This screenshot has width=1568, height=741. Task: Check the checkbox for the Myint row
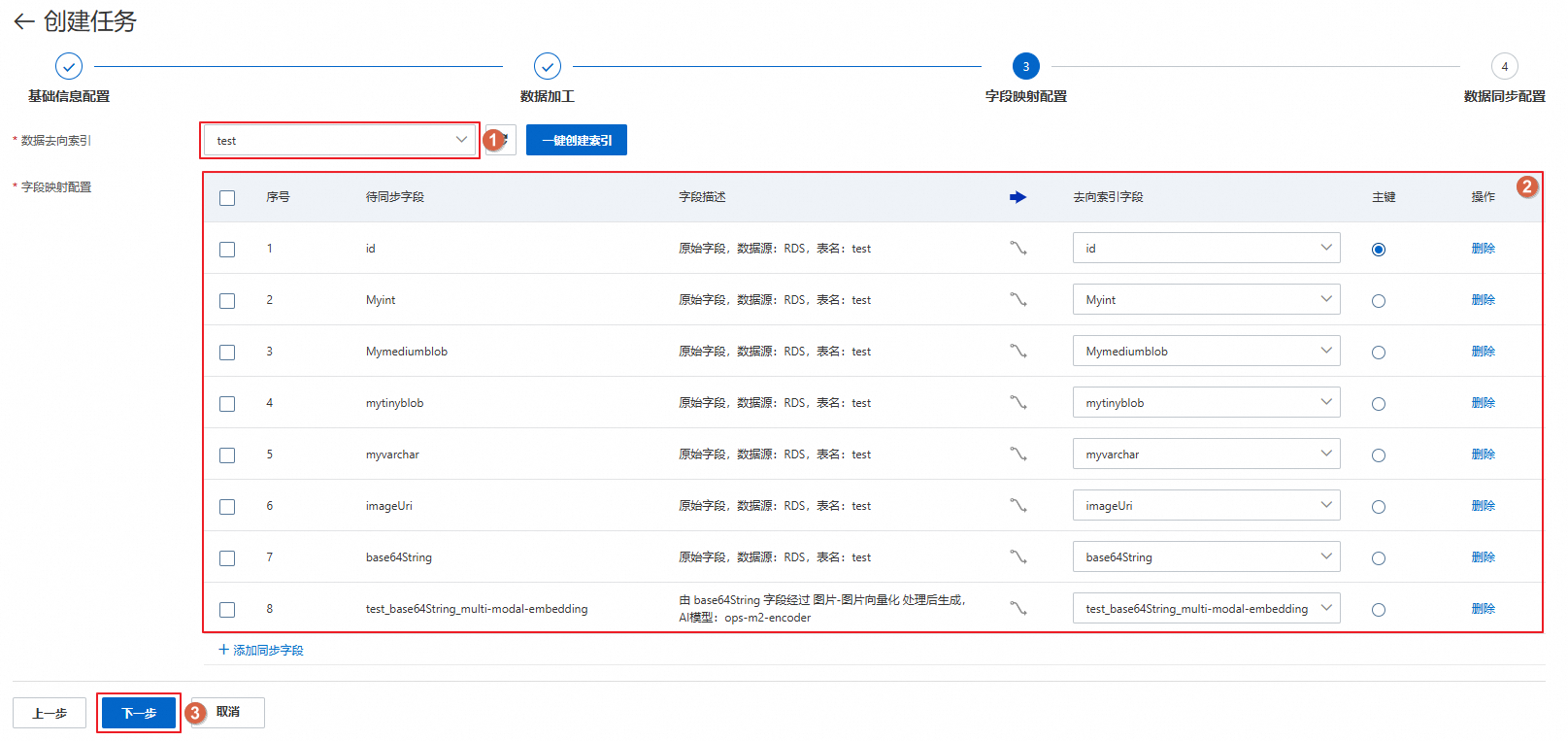(x=227, y=301)
